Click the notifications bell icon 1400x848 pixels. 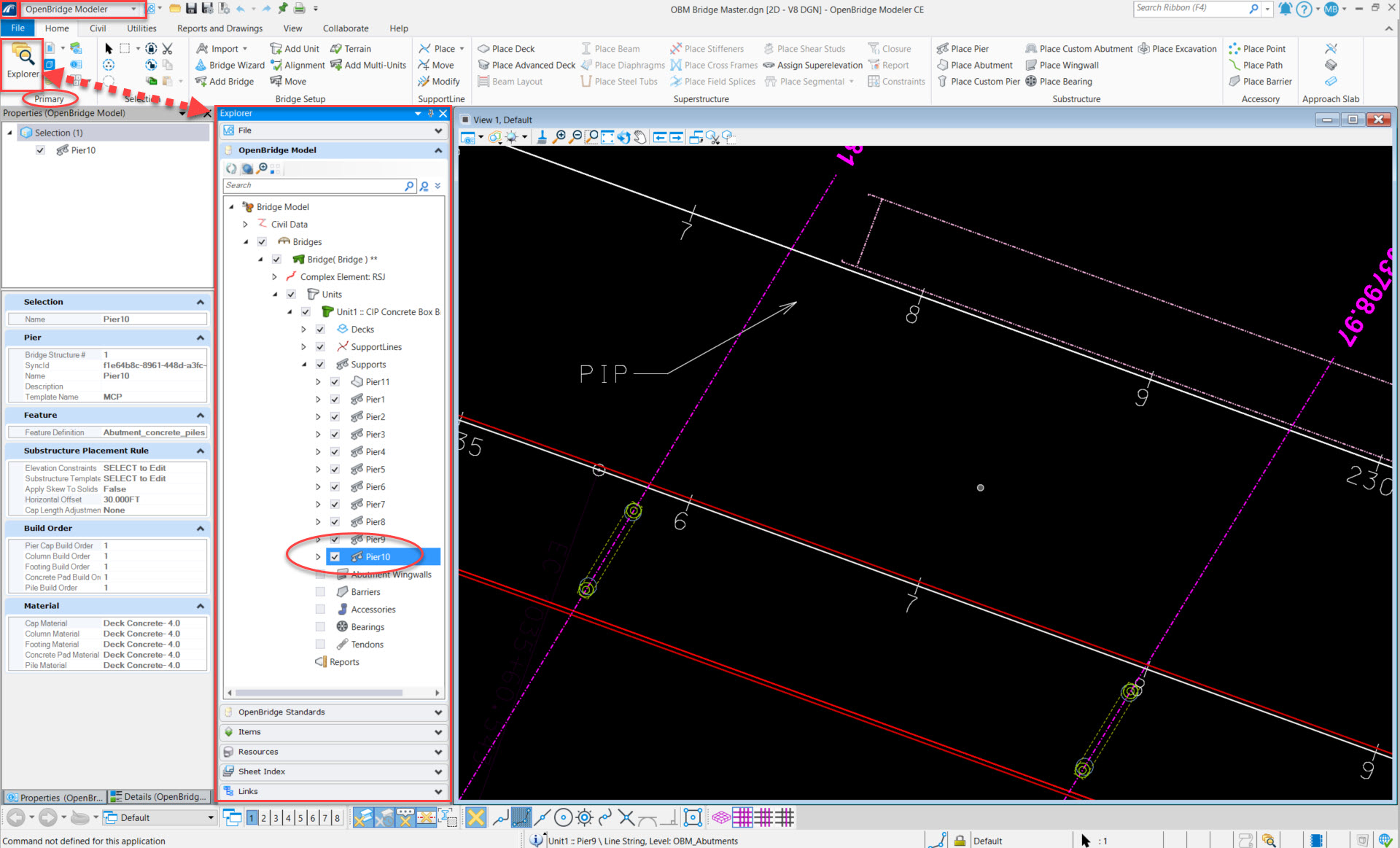(x=1285, y=9)
